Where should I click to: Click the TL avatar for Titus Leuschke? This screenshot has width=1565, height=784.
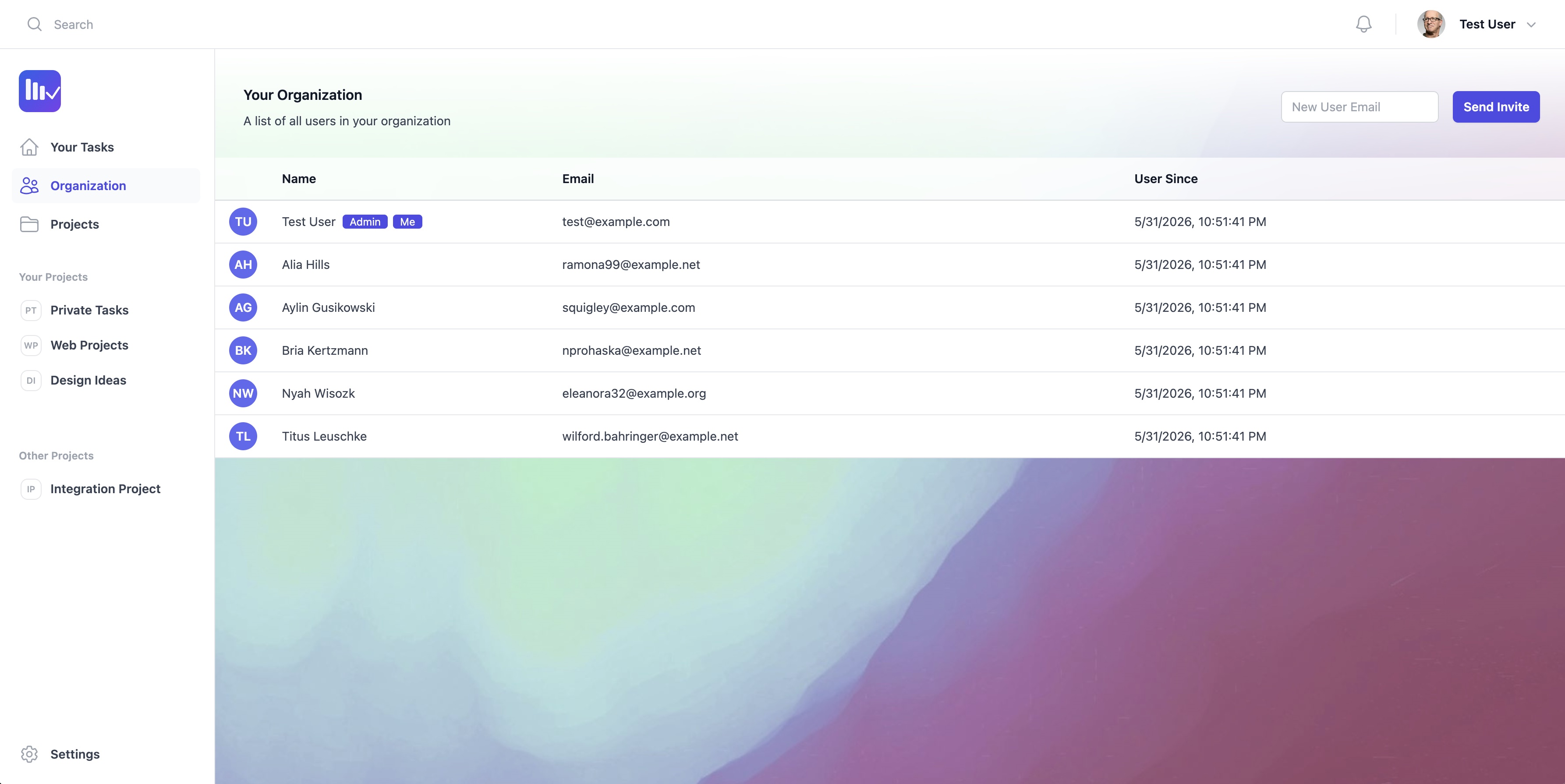(x=243, y=437)
